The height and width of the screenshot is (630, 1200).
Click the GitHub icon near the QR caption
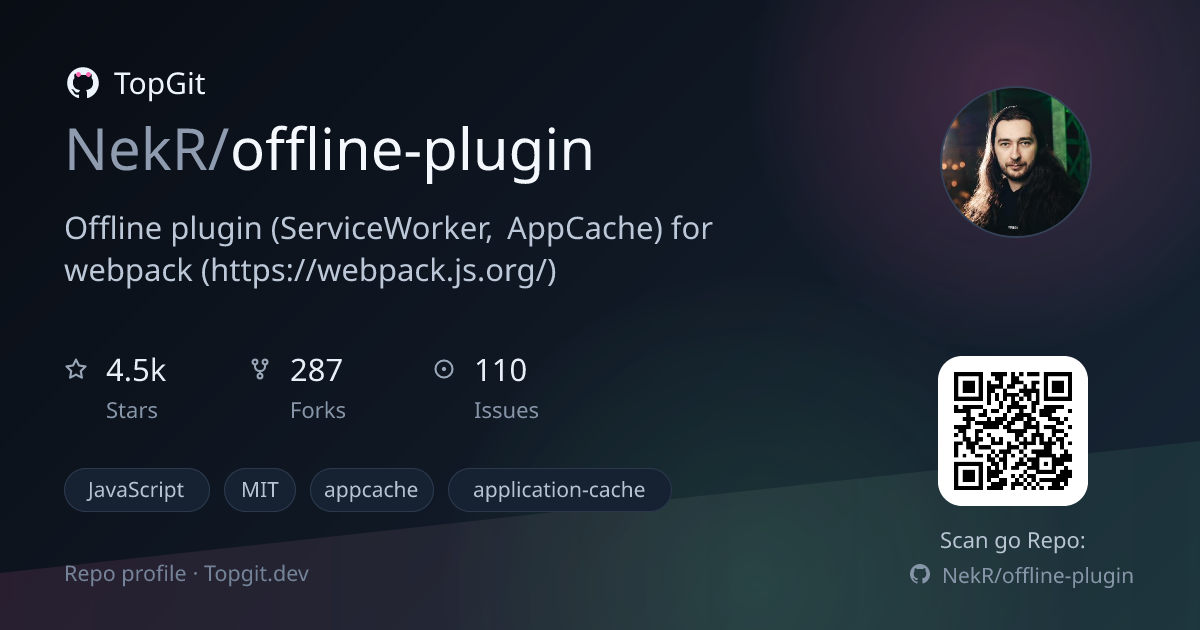click(x=920, y=575)
